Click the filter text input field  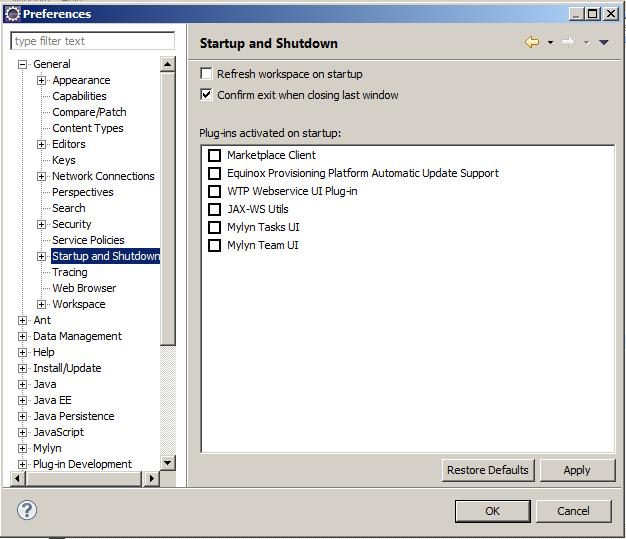tap(92, 41)
